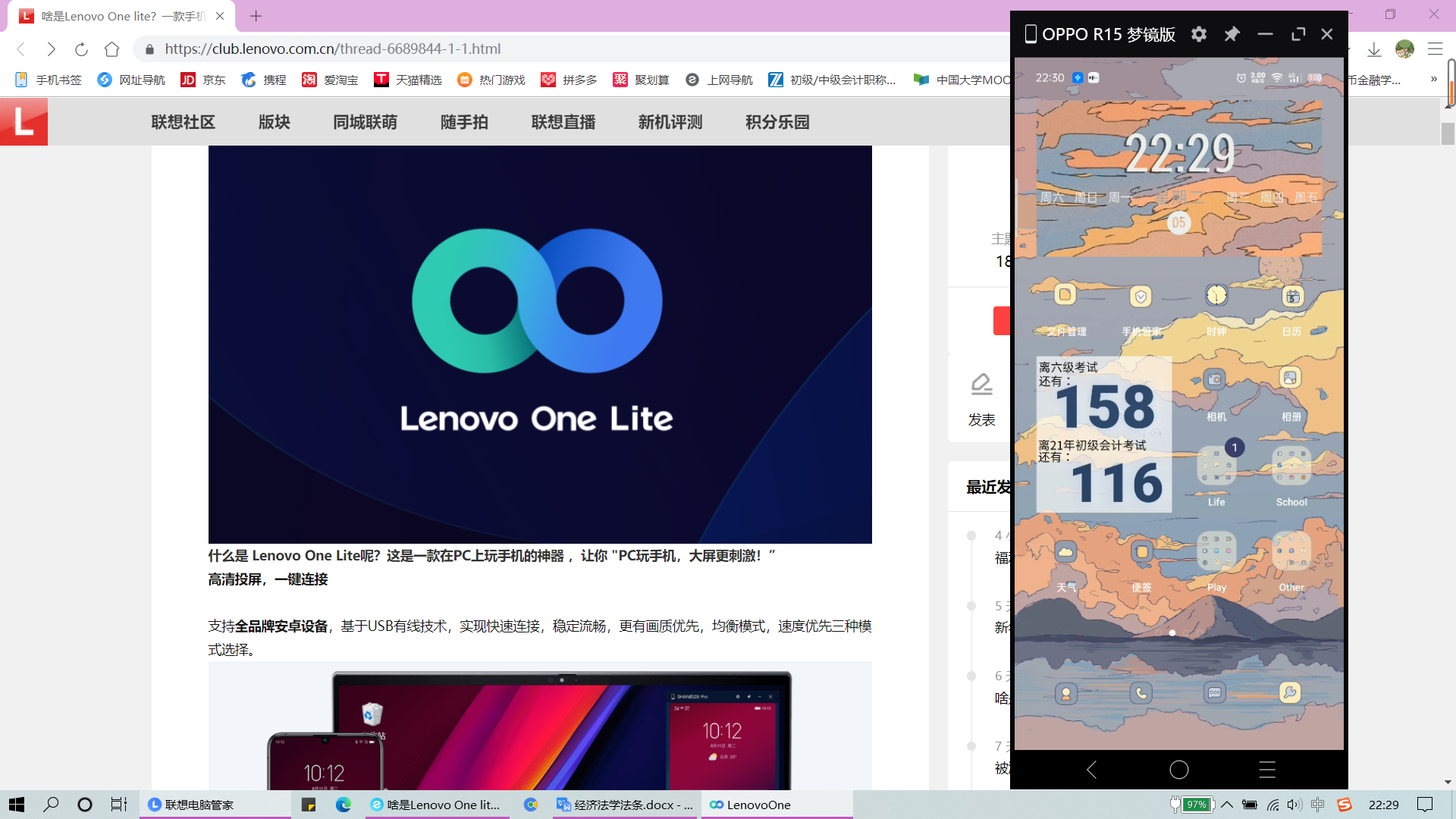
Task: Open 相册 app on phone screen
Action: coord(1290,378)
